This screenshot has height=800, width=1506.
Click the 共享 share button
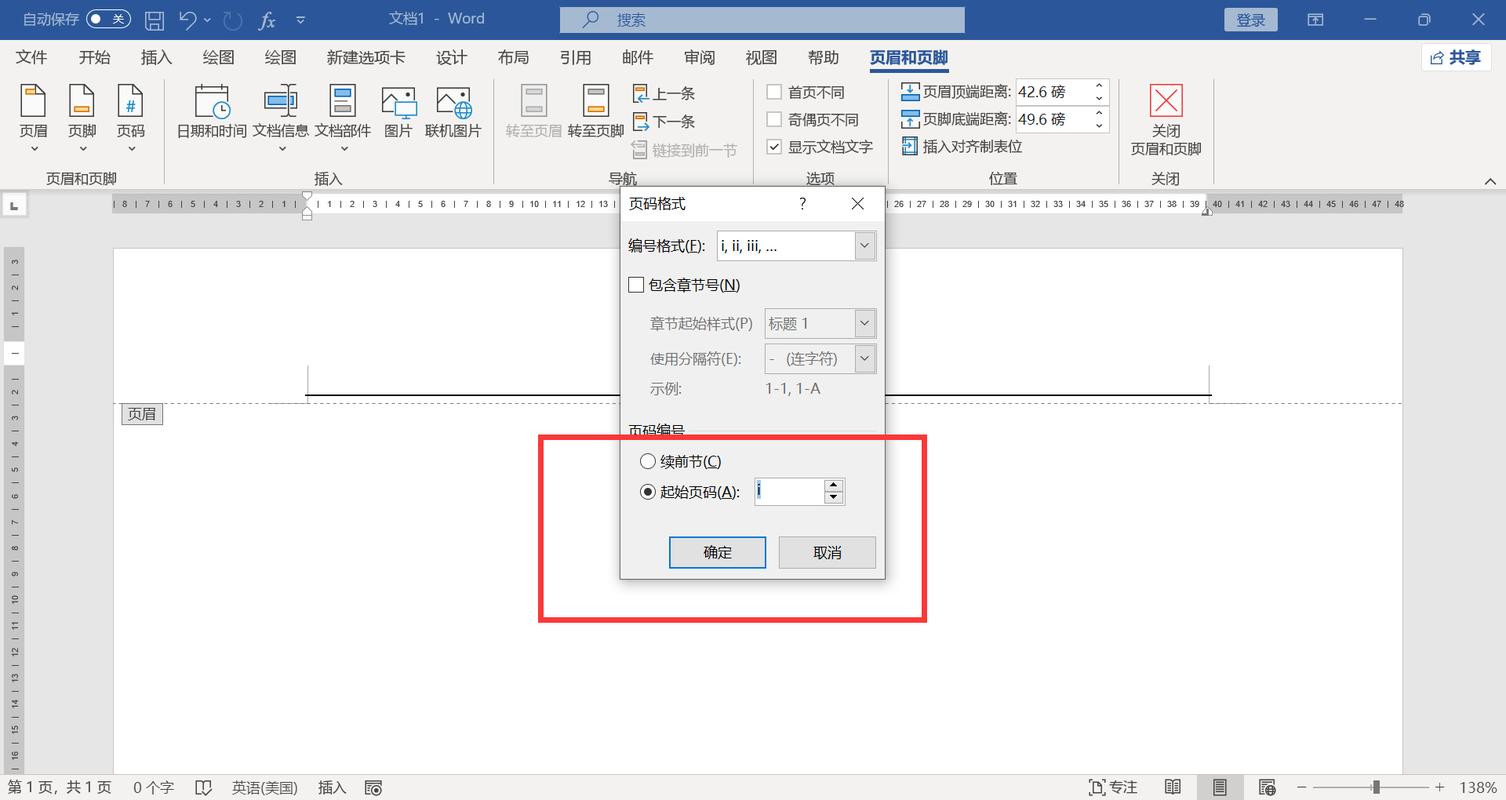(x=1456, y=57)
